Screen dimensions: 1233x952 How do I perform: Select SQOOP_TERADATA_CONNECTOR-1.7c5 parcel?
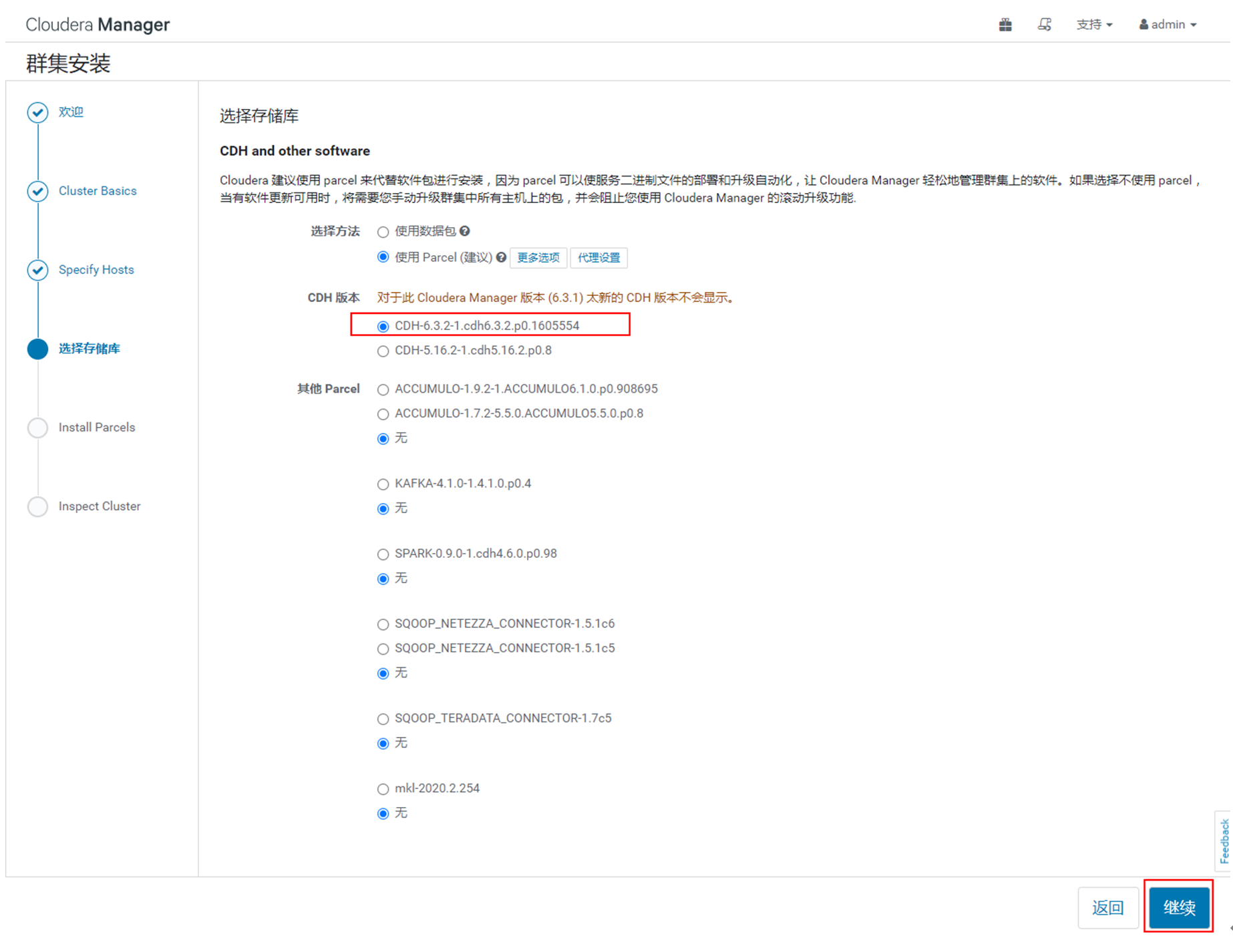coord(383,719)
